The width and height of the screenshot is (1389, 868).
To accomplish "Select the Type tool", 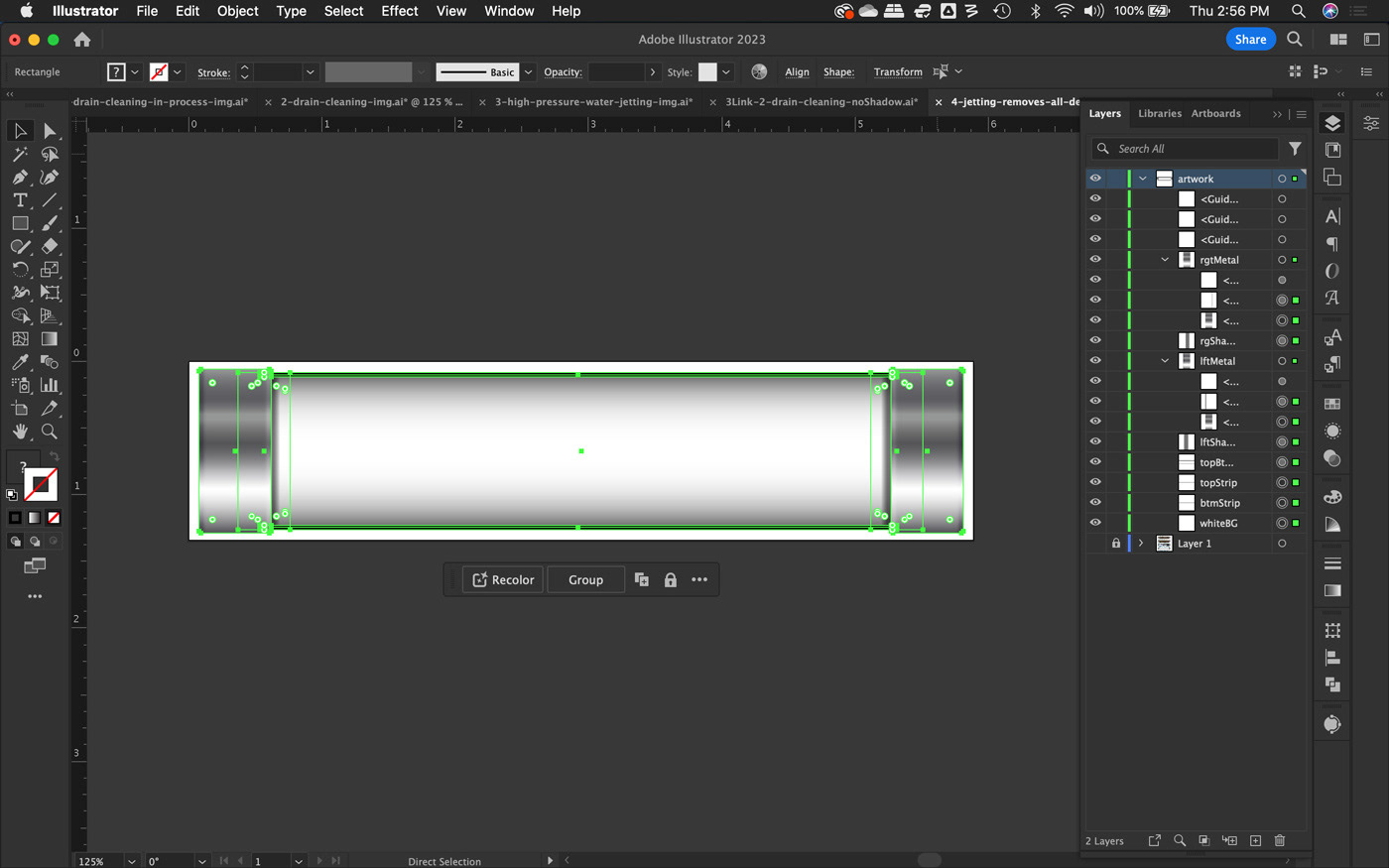I will click(20, 200).
